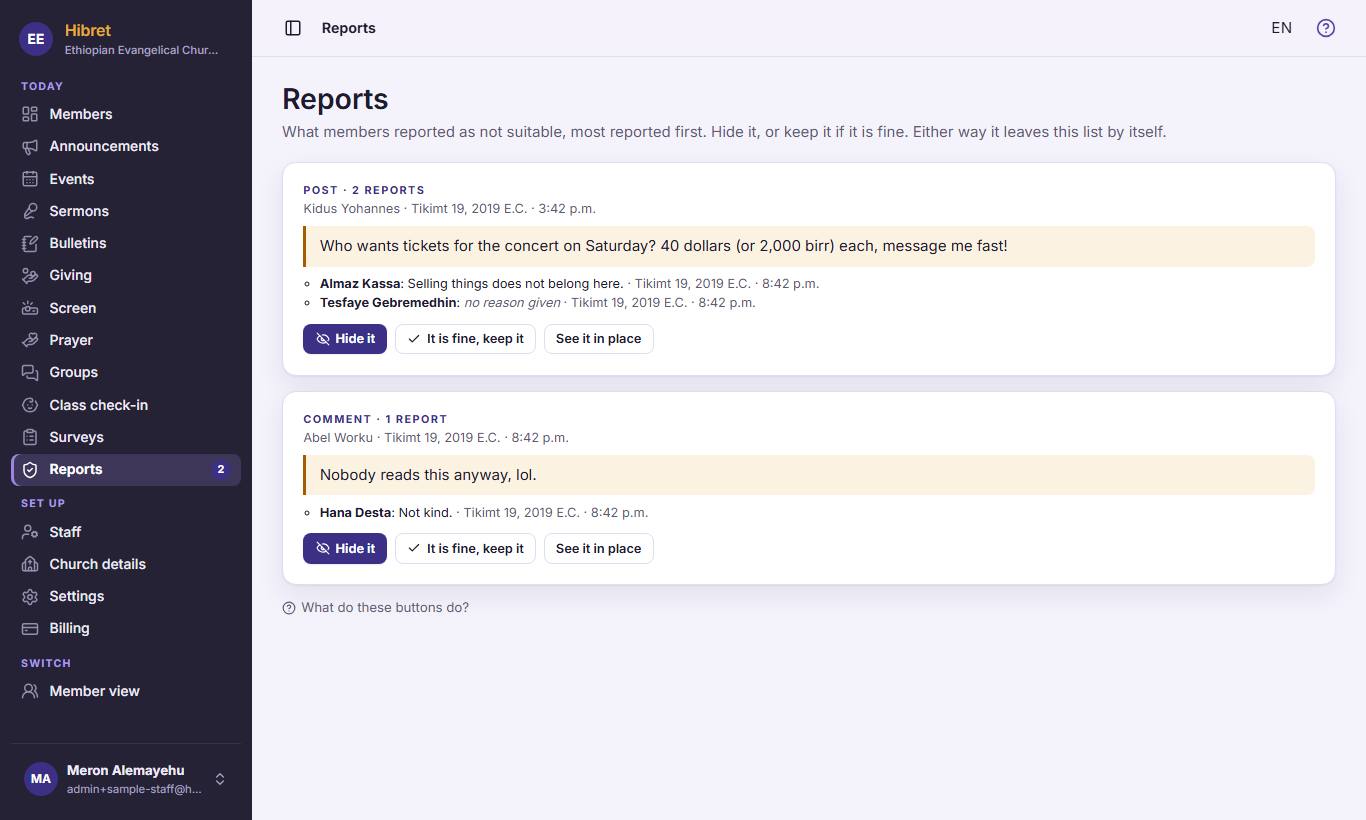Image resolution: width=1366 pixels, height=820 pixels.
Task: Open the Reports count badge showing 2
Action: coord(221,469)
